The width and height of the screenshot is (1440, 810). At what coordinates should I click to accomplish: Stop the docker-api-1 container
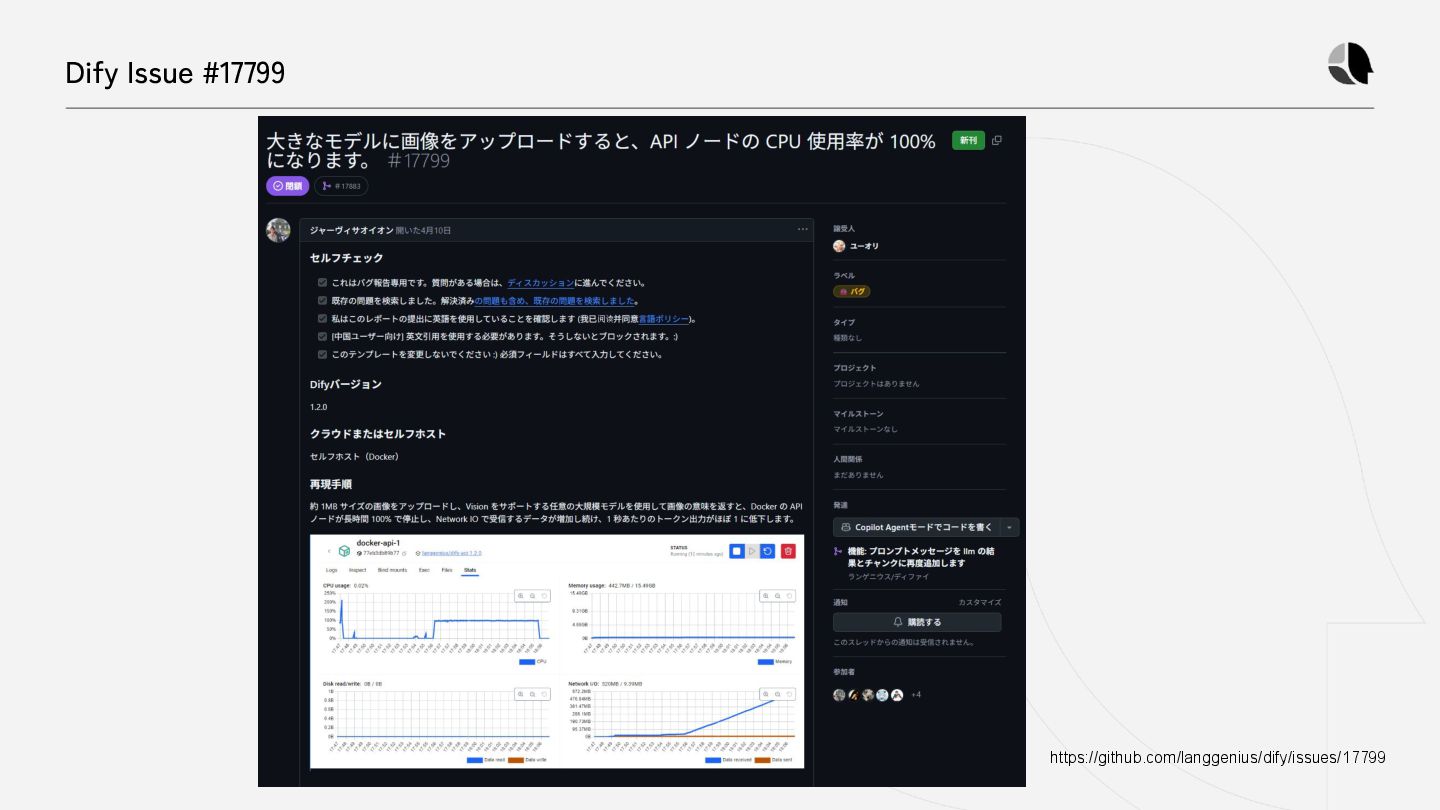coord(737,551)
